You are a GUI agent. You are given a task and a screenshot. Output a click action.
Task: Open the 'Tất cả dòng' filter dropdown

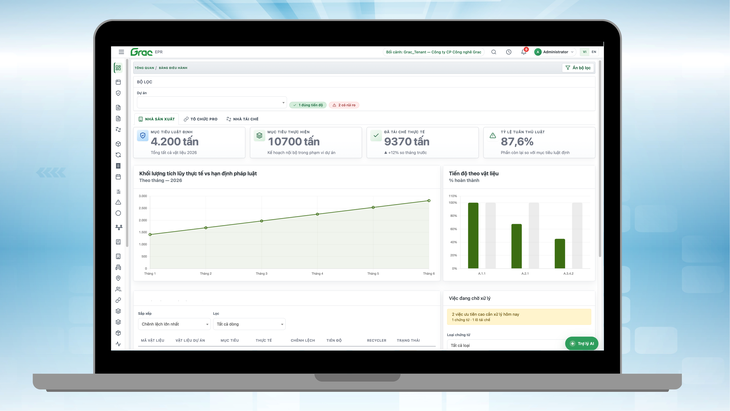point(249,324)
